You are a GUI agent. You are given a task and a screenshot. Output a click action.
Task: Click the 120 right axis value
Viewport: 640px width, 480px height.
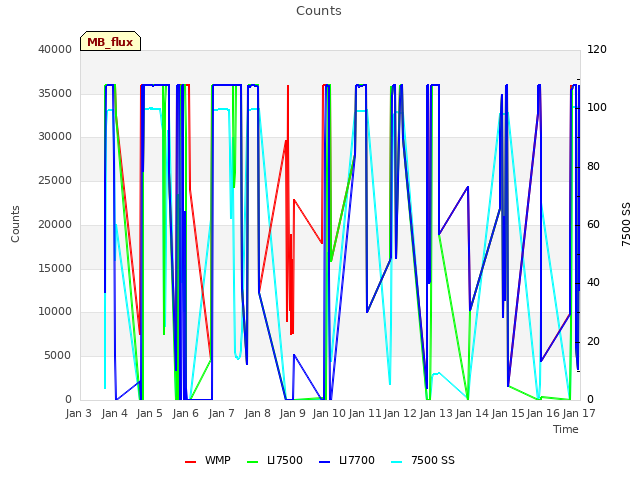coord(597,49)
